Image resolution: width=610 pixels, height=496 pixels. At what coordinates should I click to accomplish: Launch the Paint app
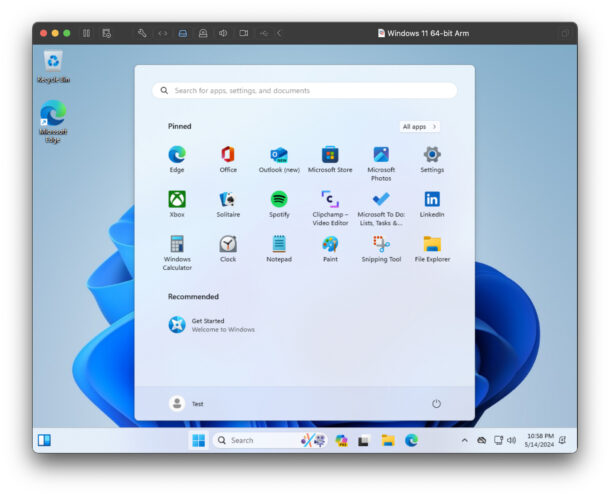330,249
